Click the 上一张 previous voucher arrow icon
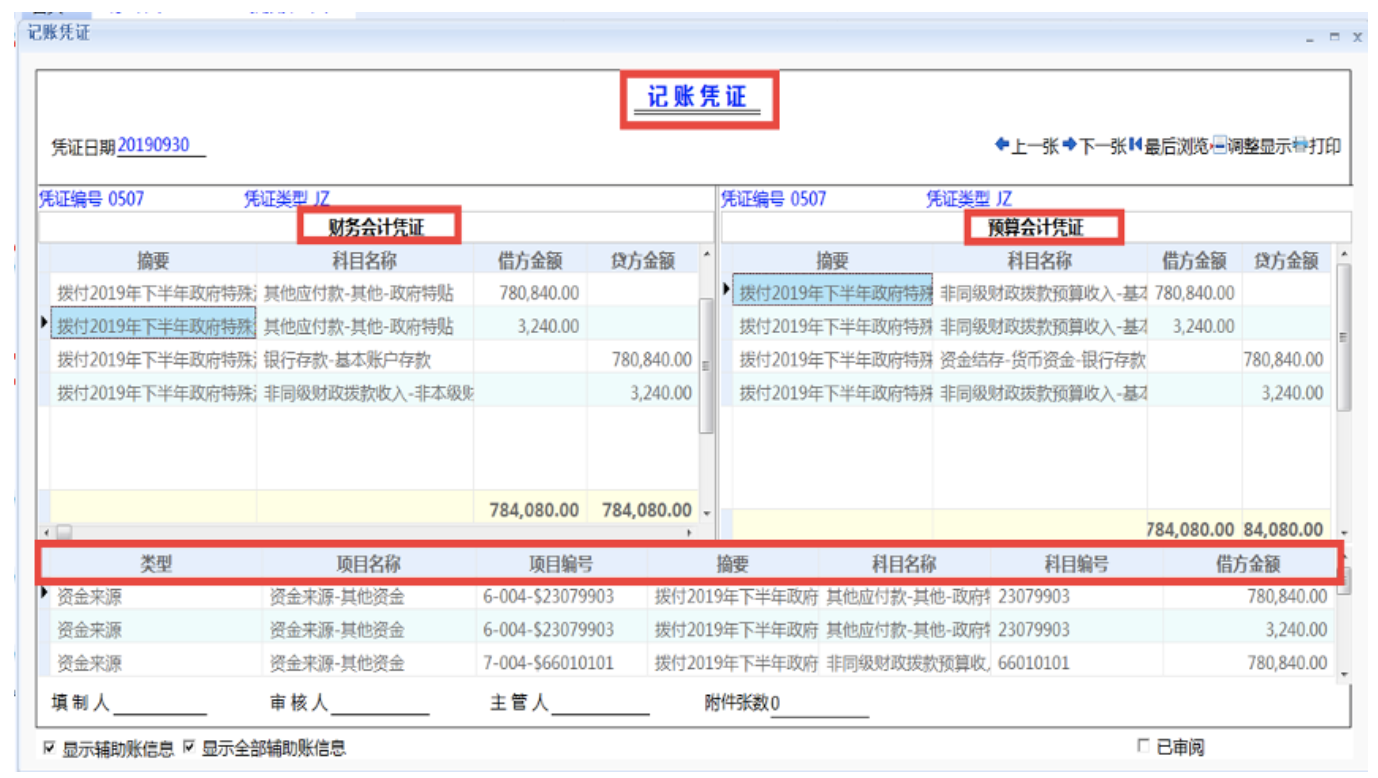 [1002, 145]
